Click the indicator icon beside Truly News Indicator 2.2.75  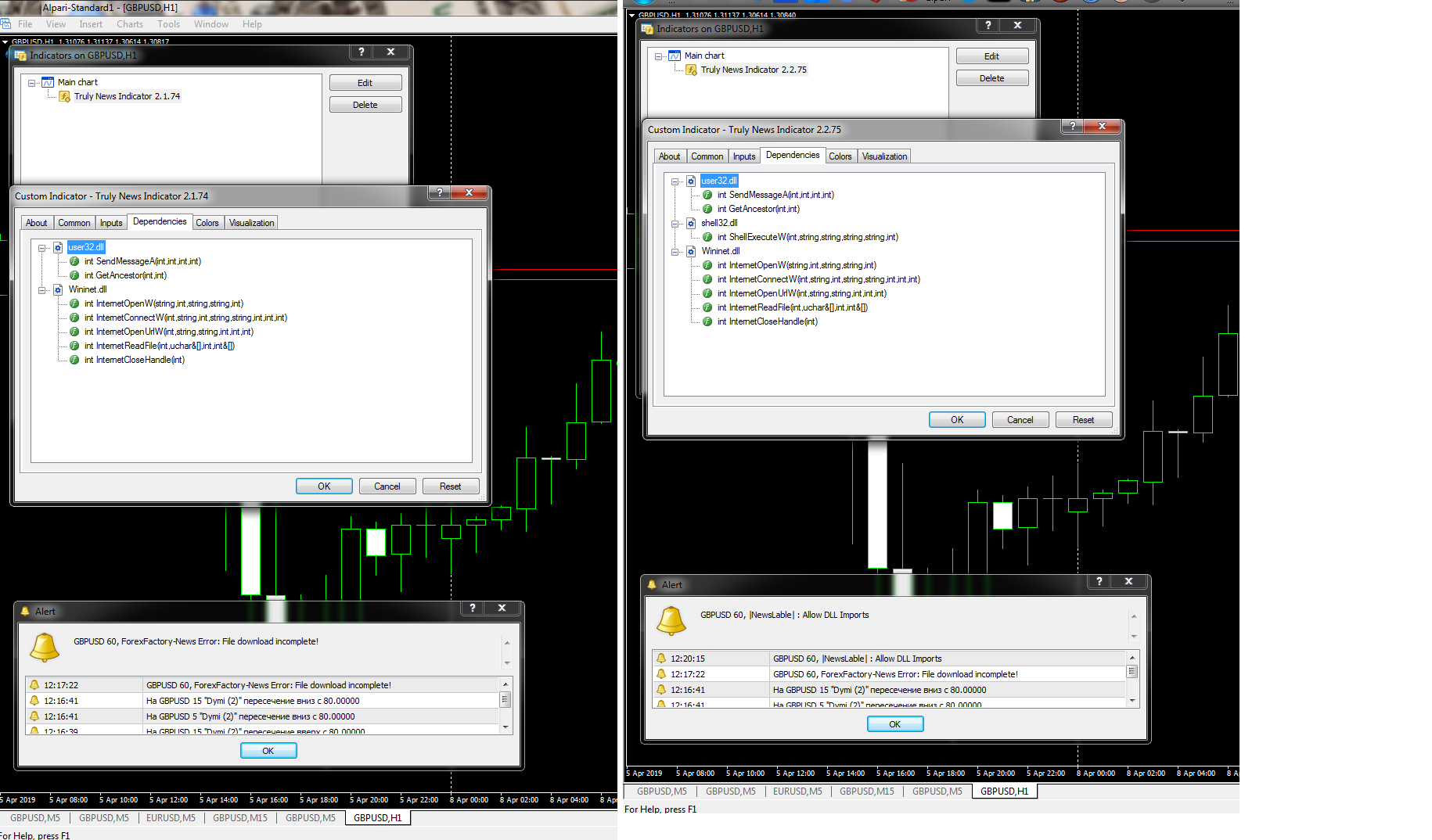[692, 70]
